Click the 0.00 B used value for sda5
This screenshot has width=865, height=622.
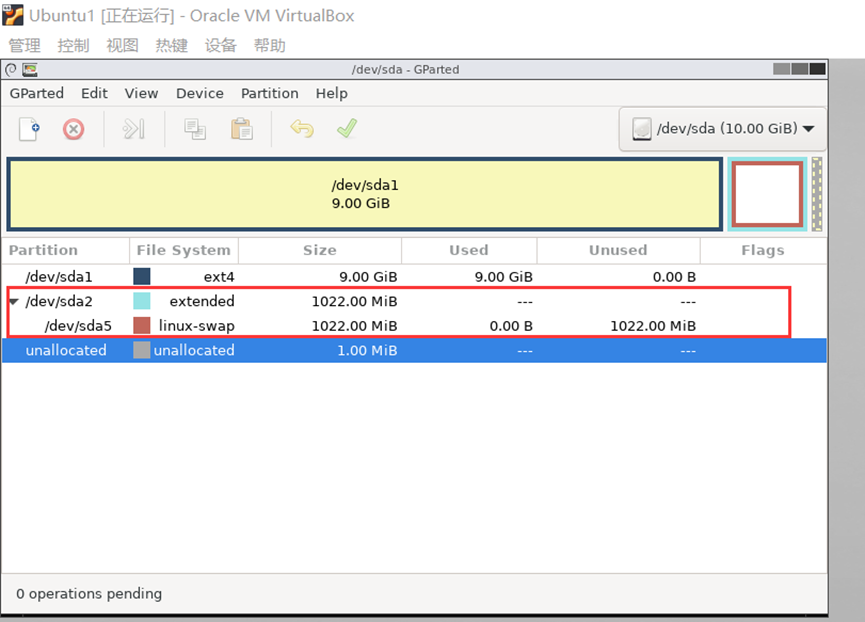click(x=511, y=326)
